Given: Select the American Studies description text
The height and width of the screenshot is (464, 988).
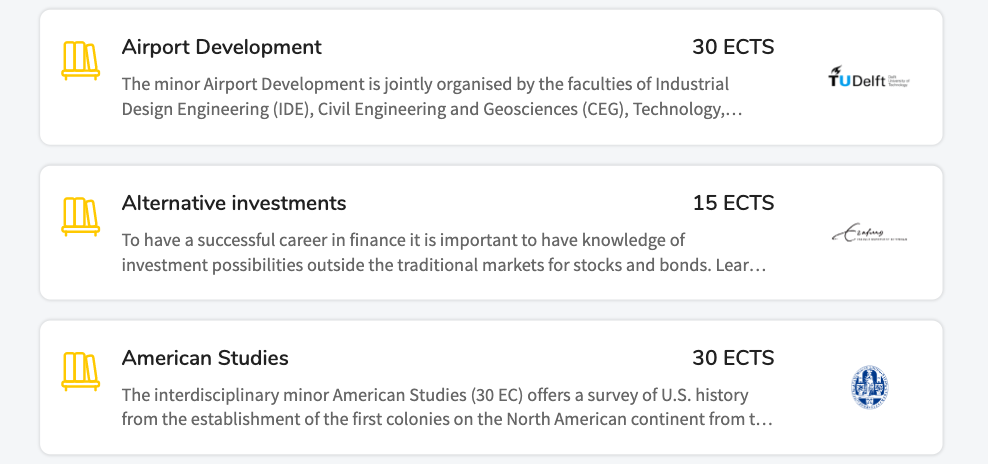Looking at the screenshot, I should (447, 407).
